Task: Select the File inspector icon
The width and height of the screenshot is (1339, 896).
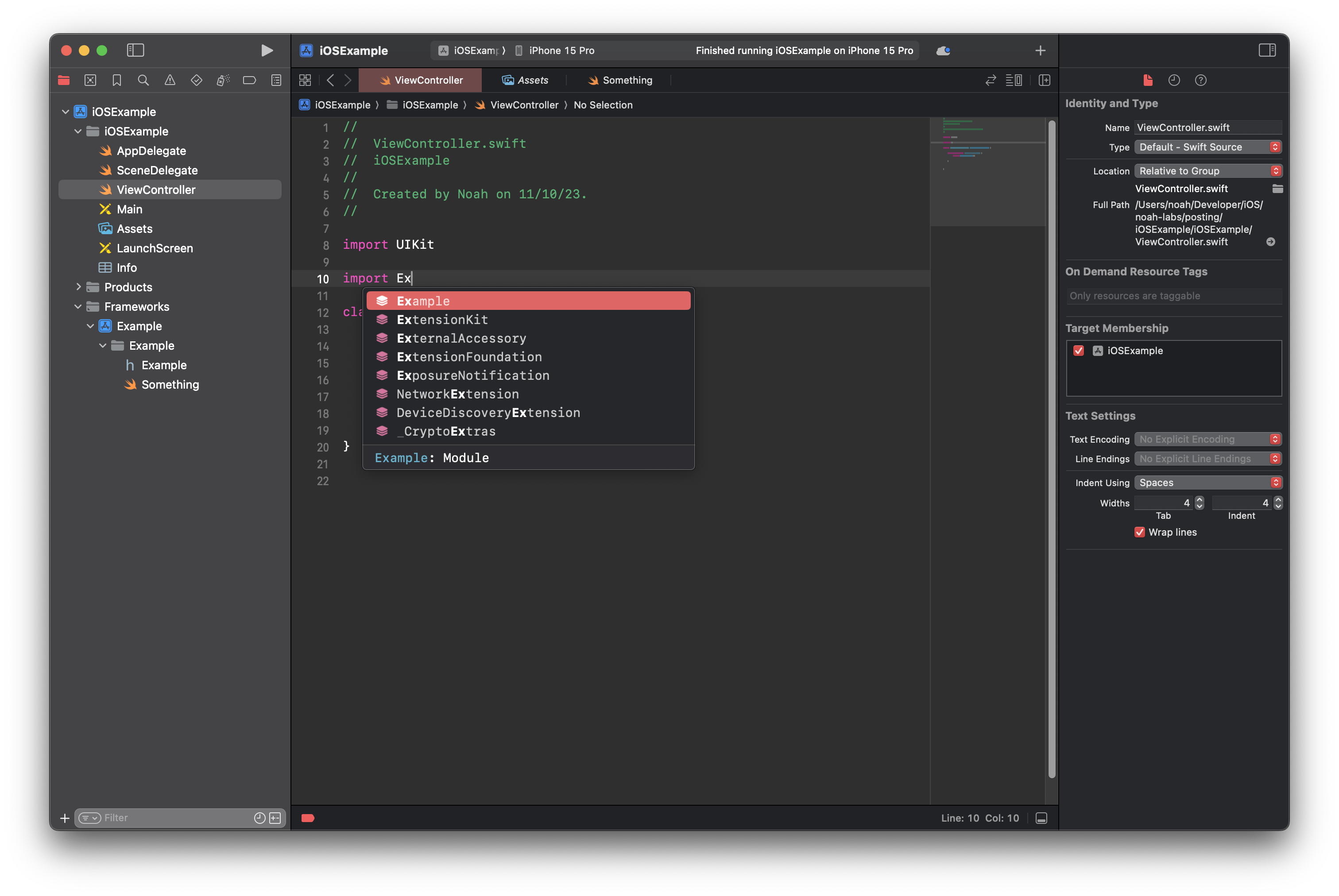Action: tap(1148, 81)
